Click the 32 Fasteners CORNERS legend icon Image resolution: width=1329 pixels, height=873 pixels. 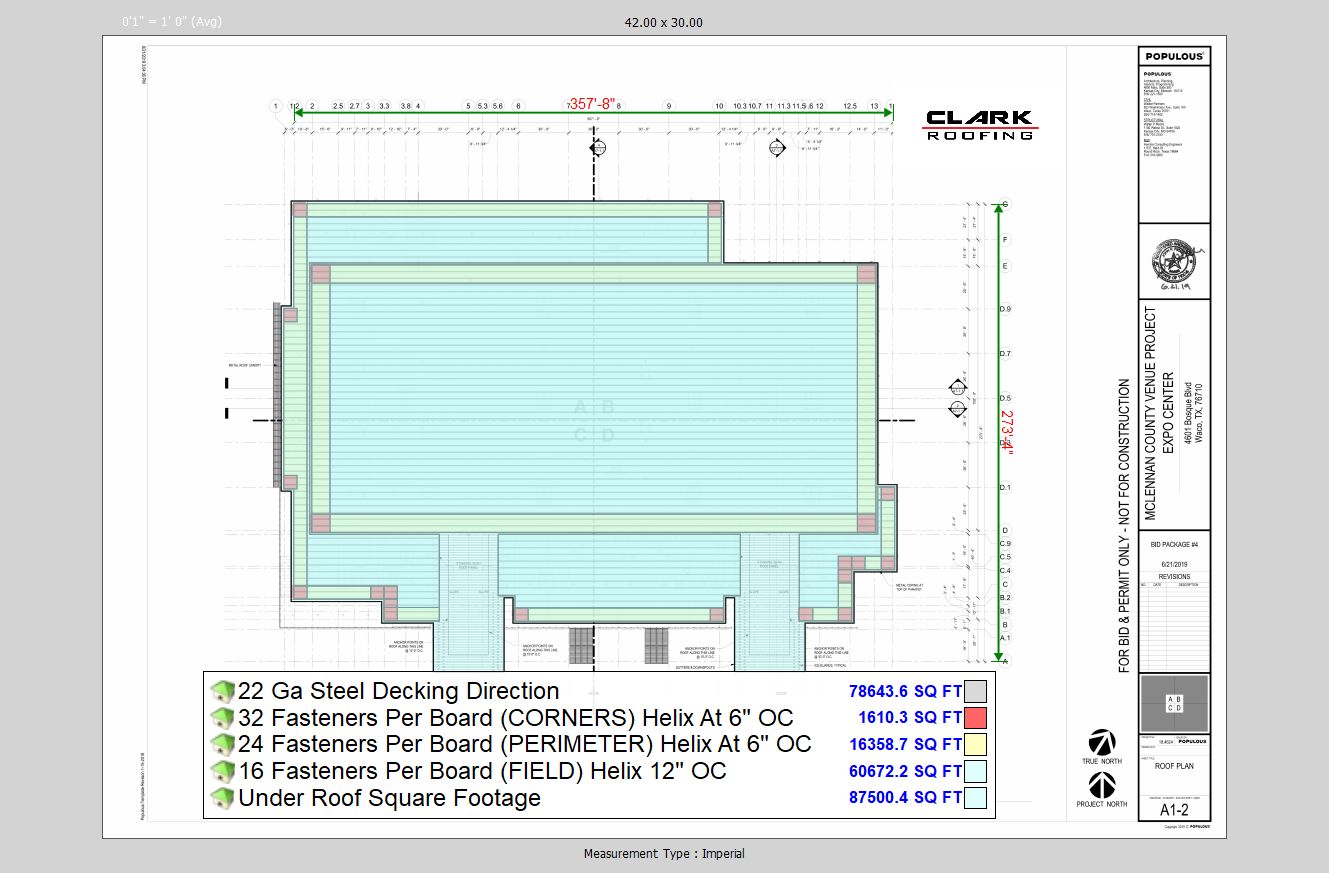click(222, 718)
